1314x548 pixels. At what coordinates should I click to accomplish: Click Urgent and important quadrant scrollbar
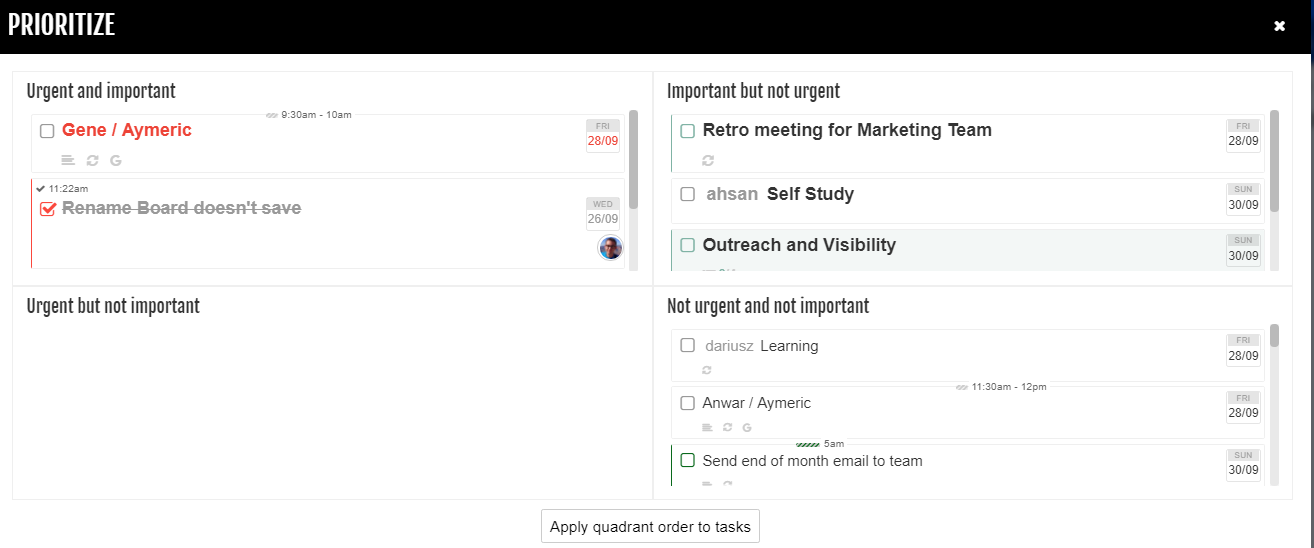pyautogui.click(x=633, y=160)
